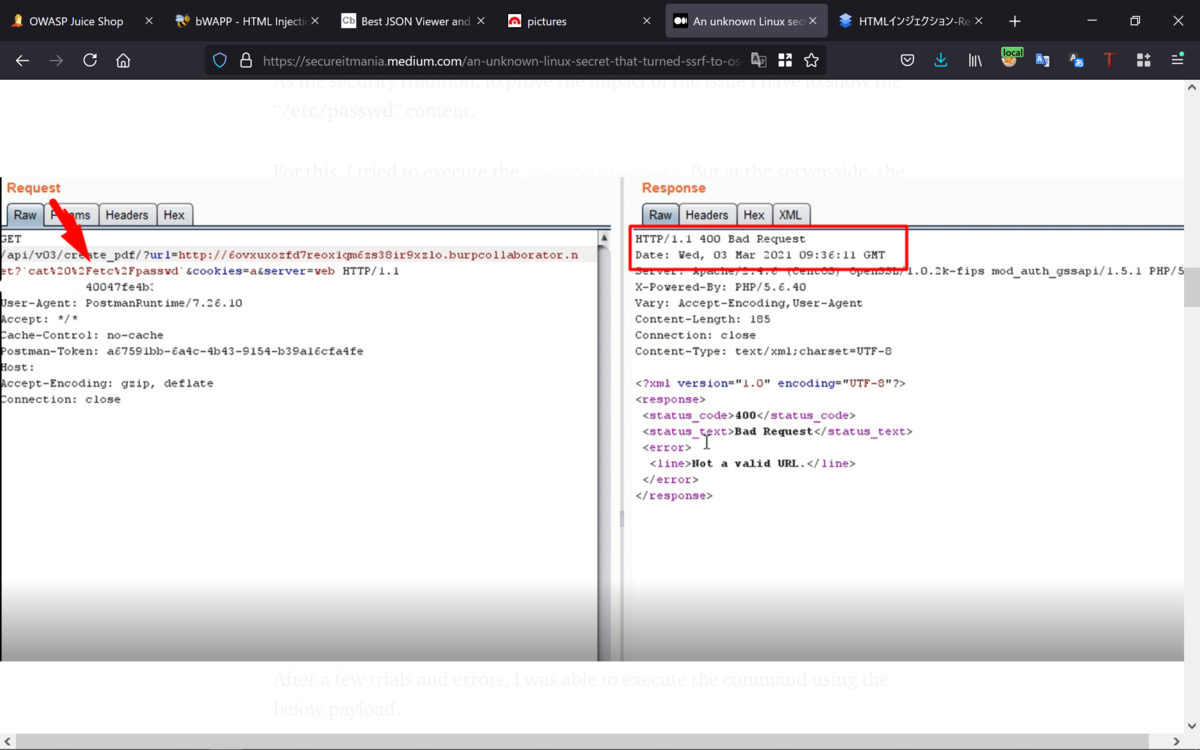
Task: Close the OWASP Juice Shop tab
Action: pyautogui.click(x=149, y=21)
